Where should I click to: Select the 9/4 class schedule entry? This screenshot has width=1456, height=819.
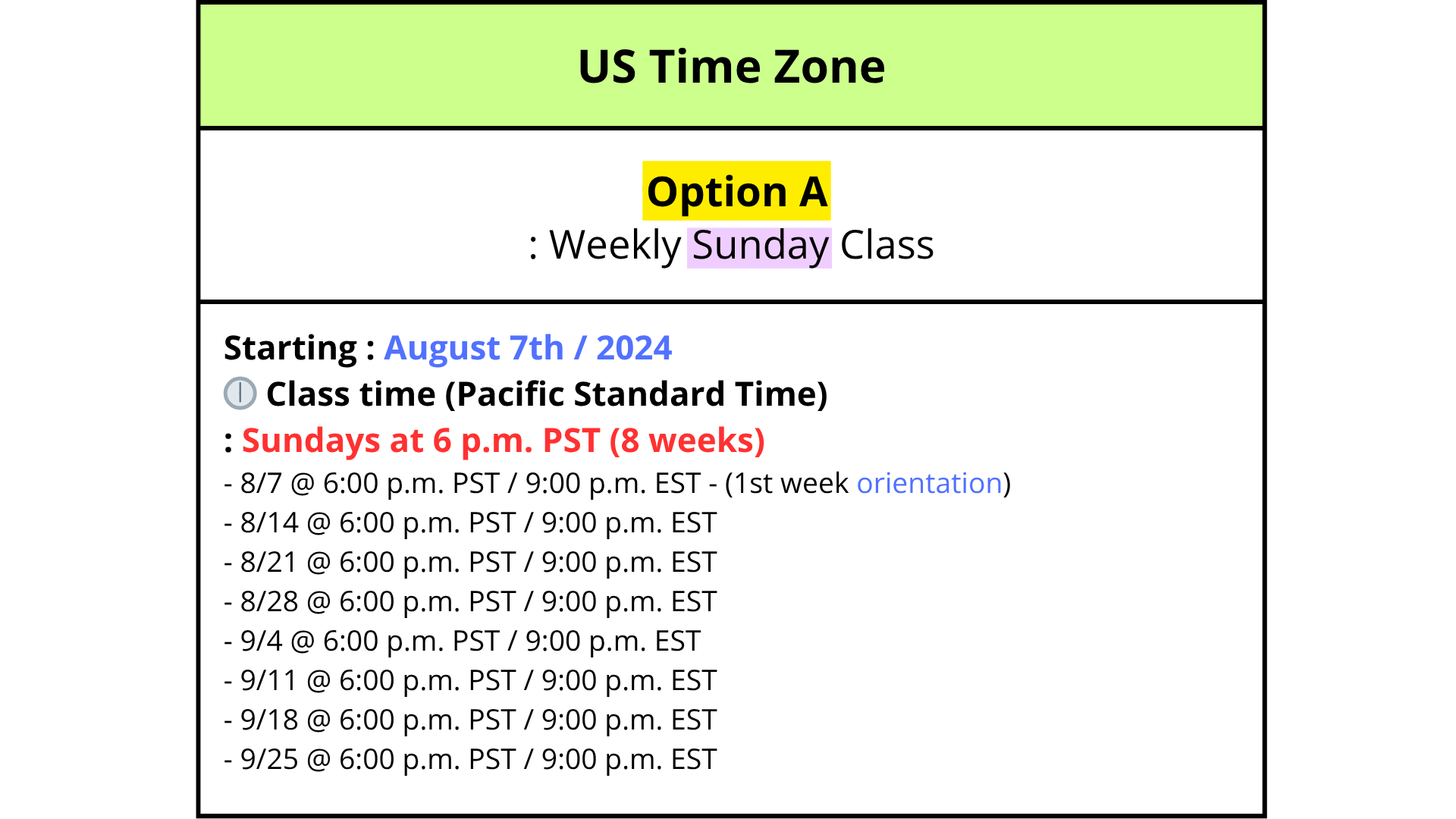(463, 642)
